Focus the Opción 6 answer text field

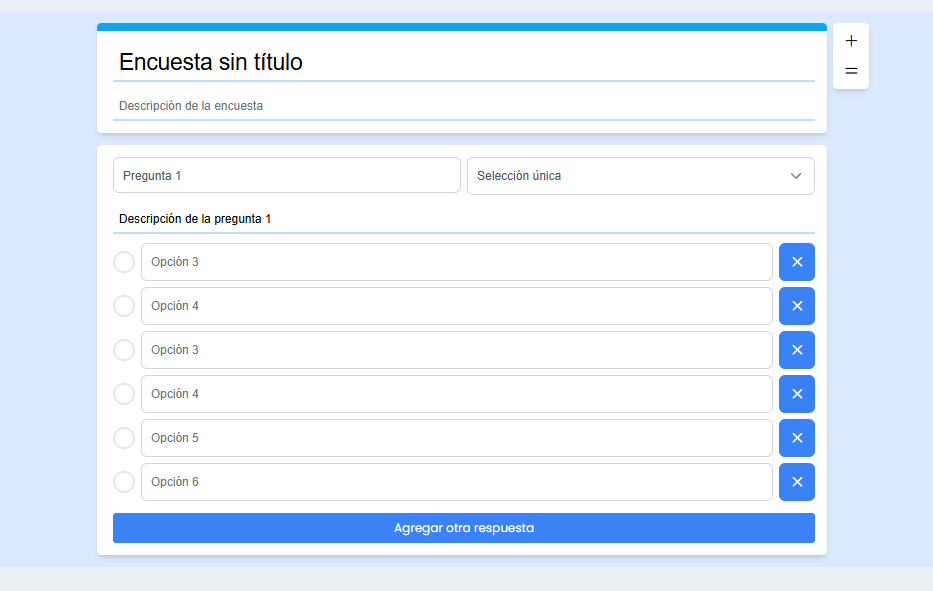click(456, 482)
